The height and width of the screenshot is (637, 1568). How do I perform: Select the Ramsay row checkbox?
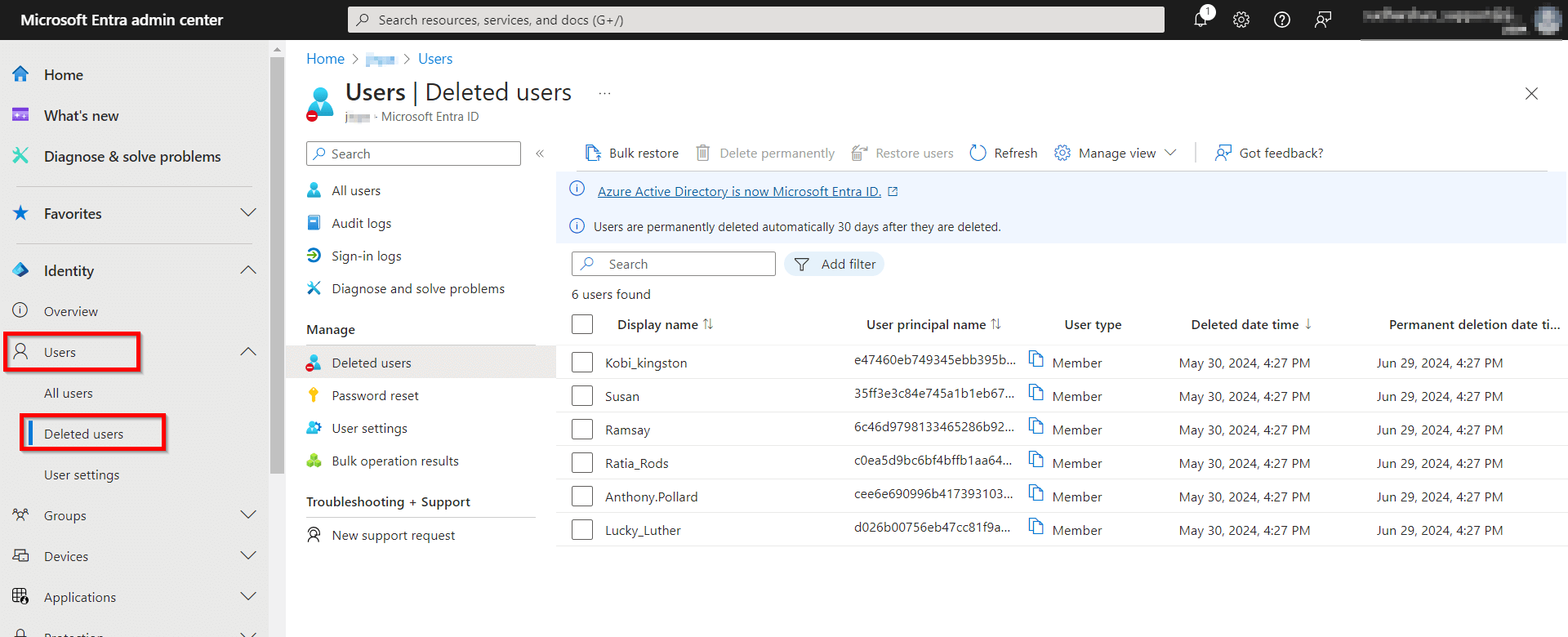[582, 429]
